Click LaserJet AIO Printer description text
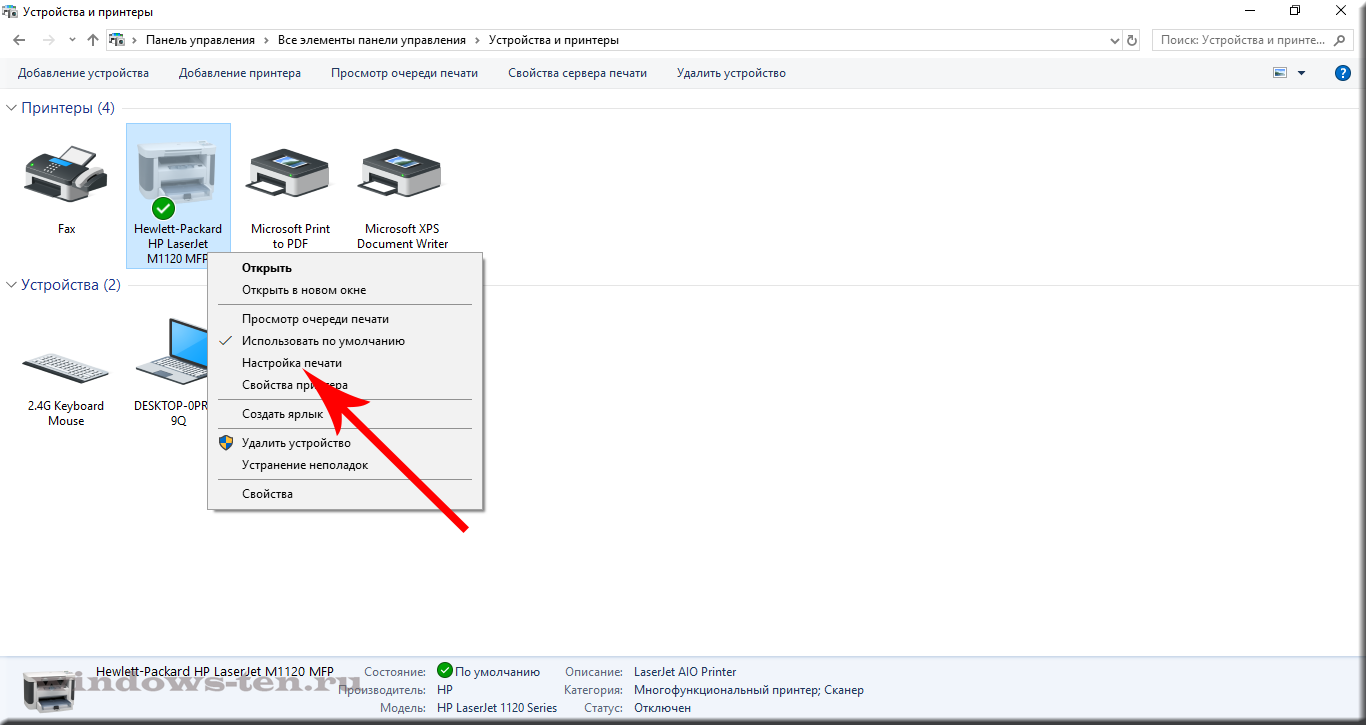Image resolution: width=1366 pixels, height=725 pixels. pyautogui.click(x=685, y=672)
